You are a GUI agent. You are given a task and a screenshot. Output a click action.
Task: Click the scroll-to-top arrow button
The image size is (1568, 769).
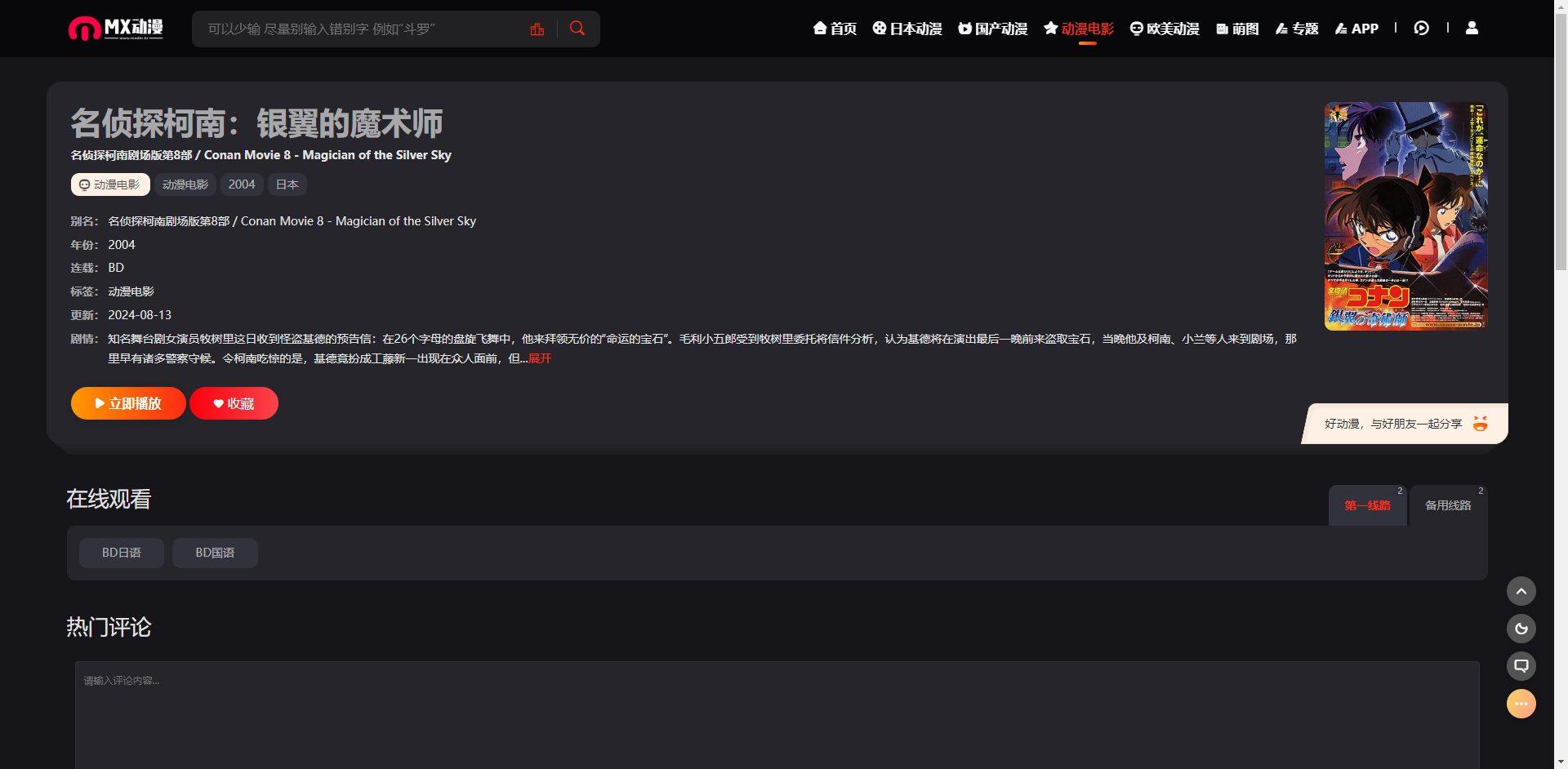pos(1521,591)
